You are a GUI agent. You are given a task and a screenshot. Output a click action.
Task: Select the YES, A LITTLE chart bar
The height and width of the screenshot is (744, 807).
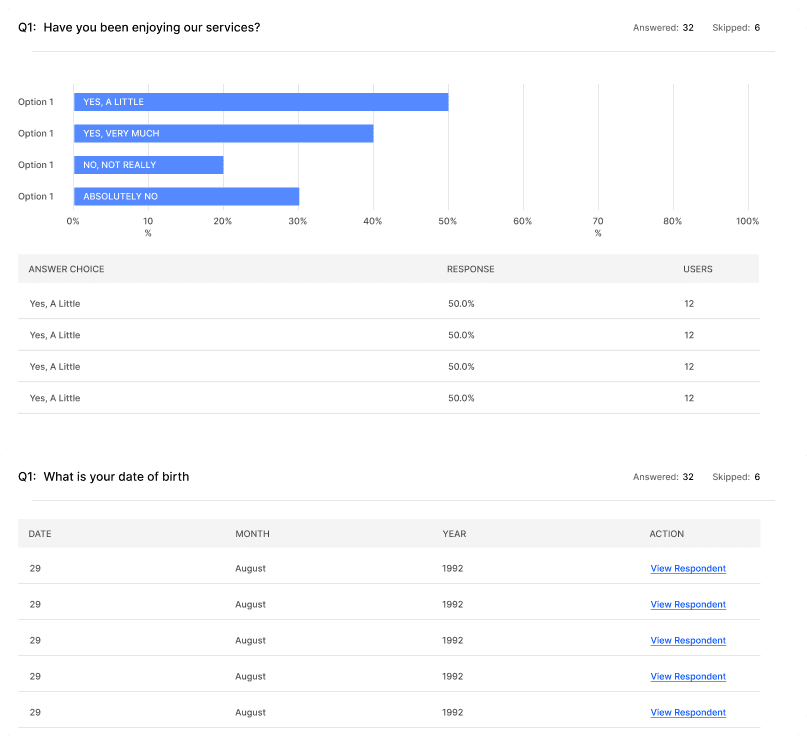click(261, 102)
